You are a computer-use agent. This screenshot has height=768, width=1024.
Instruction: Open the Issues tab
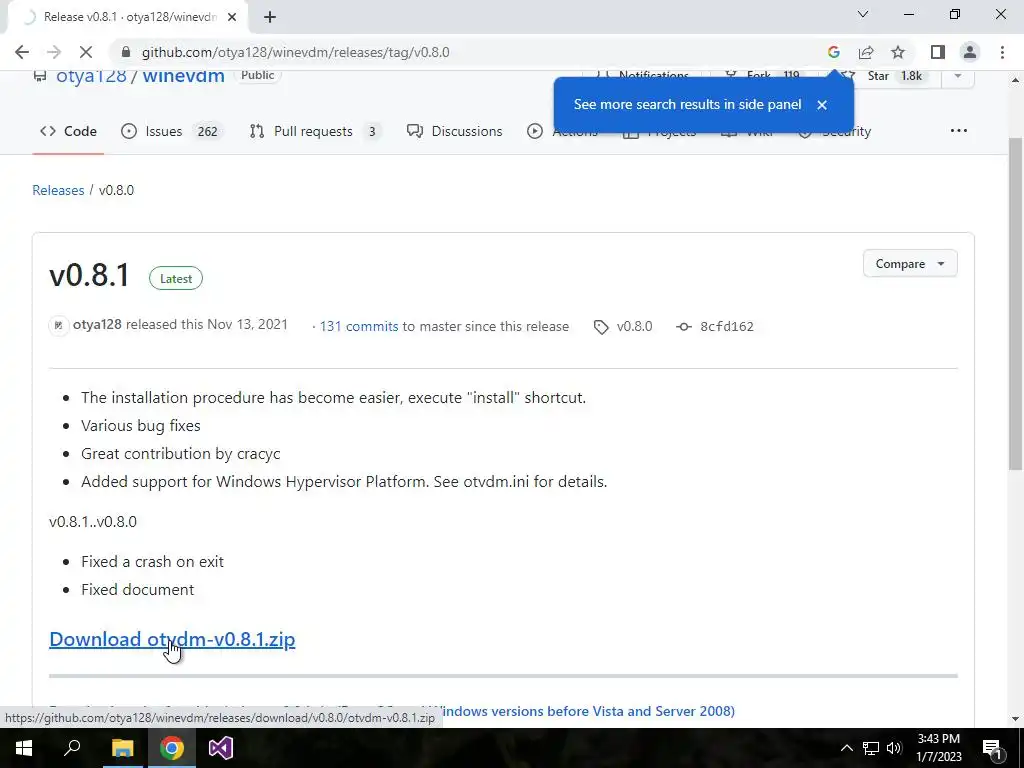(172, 131)
